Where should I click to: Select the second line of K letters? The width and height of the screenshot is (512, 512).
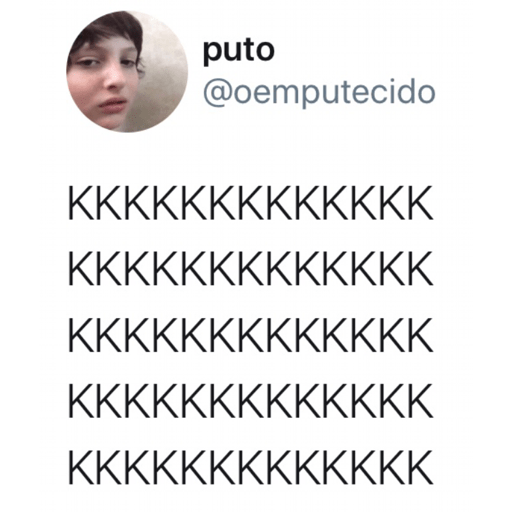(251, 269)
